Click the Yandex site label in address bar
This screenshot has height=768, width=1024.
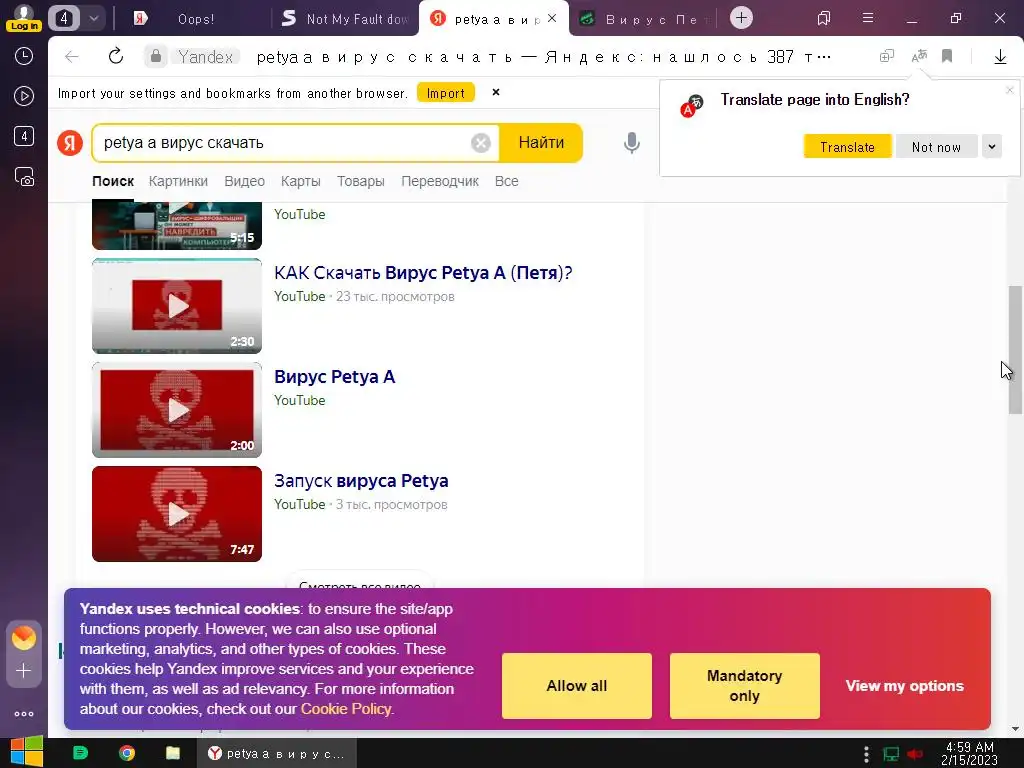[x=205, y=57]
